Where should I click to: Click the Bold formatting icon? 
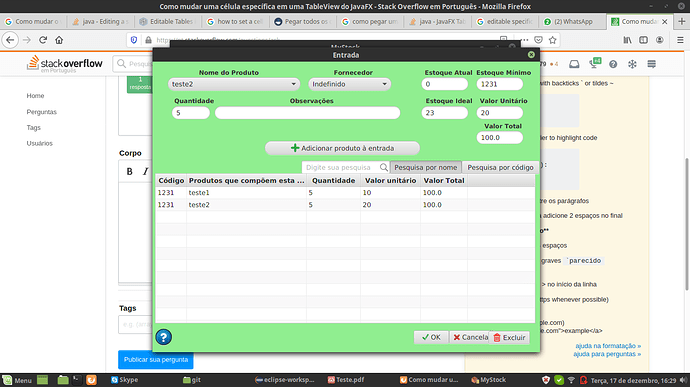tap(129, 171)
